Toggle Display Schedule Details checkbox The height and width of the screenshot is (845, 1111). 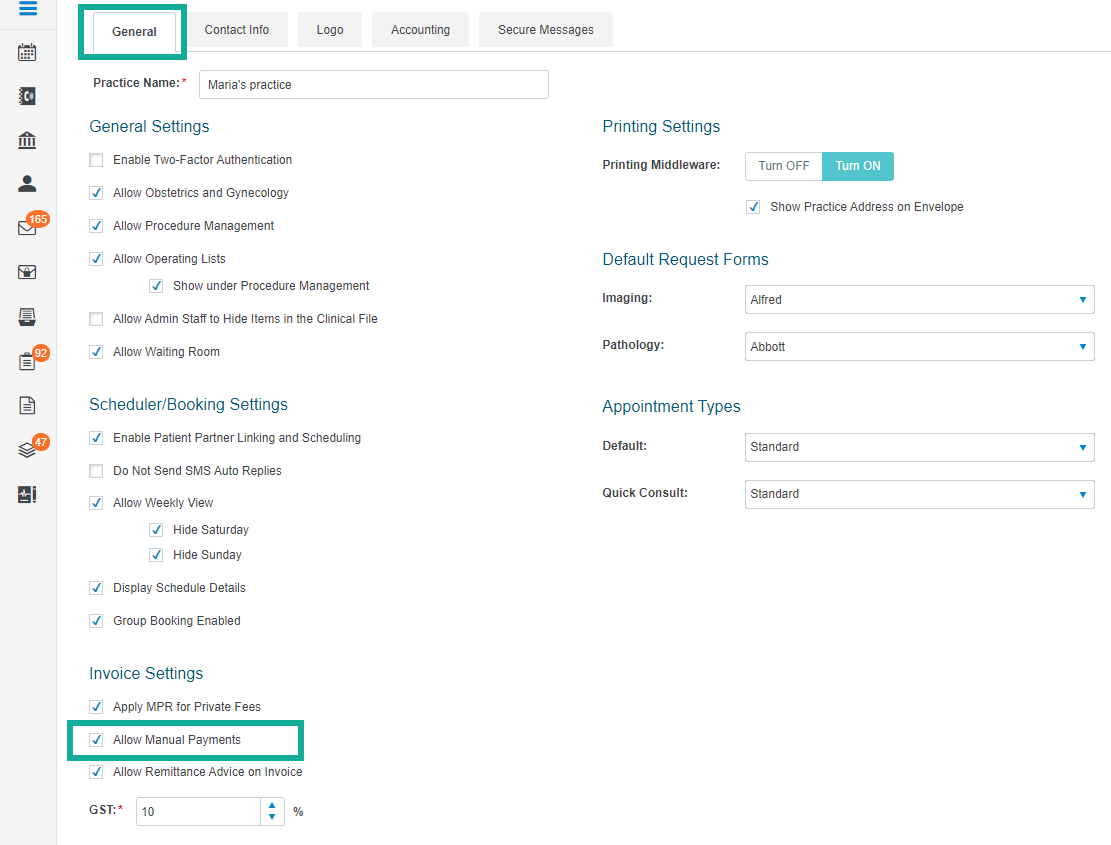click(96, 588)
